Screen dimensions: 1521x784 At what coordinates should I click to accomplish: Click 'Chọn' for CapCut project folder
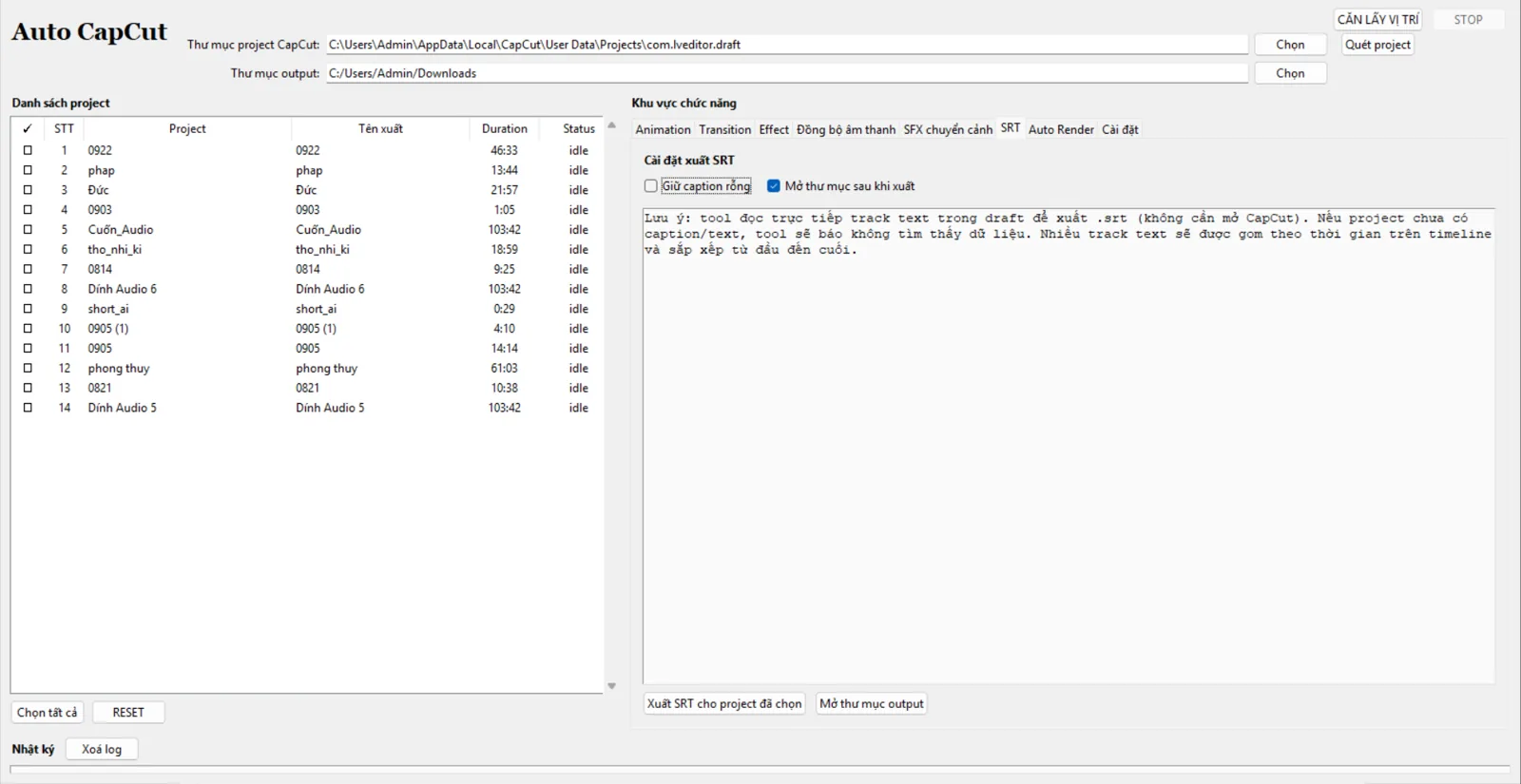[x=1290, y=45]
